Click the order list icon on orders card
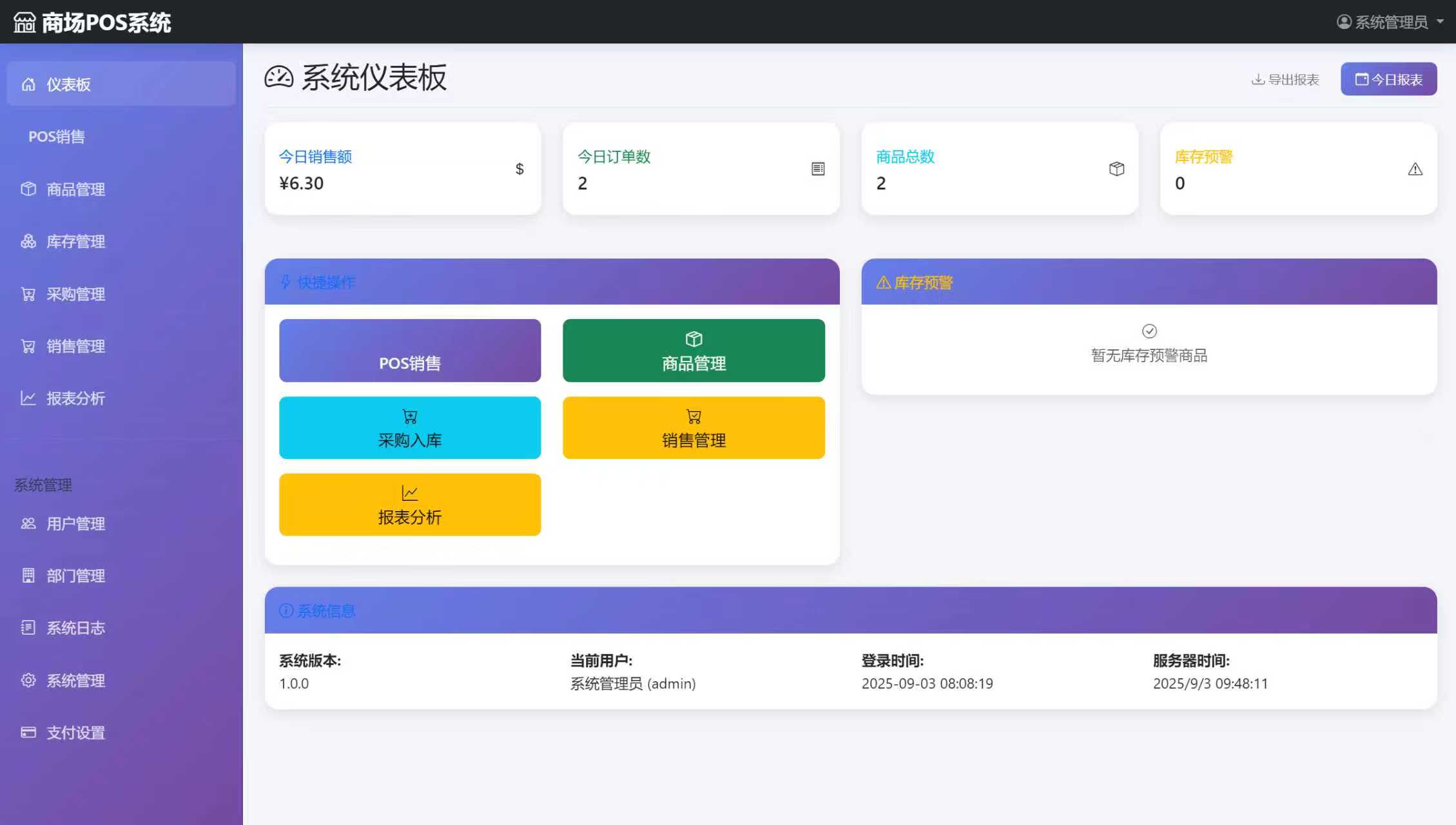 [818, 169]
